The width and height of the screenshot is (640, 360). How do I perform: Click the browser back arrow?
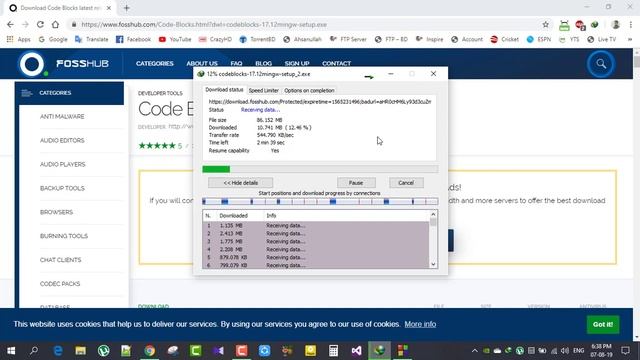tap(11, 24)
